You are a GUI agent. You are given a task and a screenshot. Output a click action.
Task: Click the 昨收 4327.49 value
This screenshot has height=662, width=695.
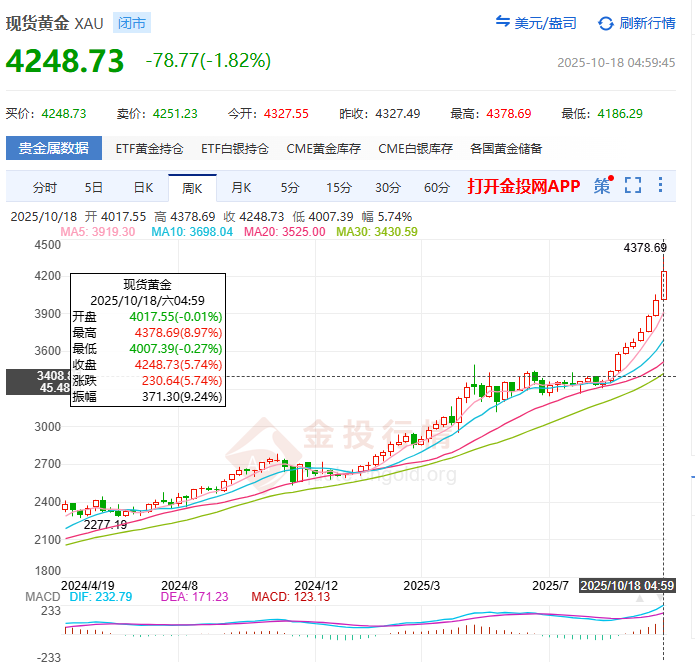coord(398,114)
